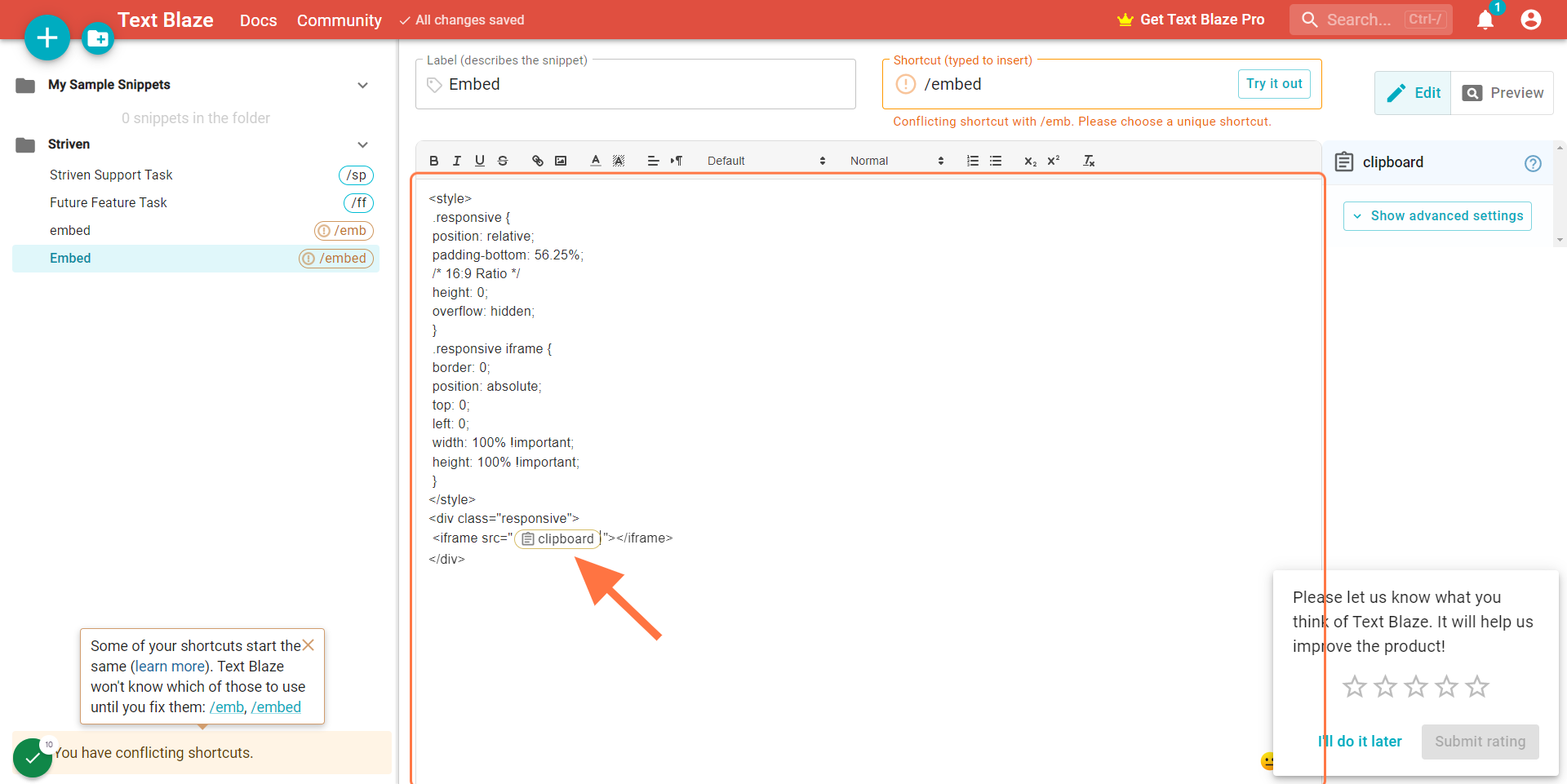Clear text formatting with the Tx icon
The image size is (1567, 784).
pos(1089,161)
